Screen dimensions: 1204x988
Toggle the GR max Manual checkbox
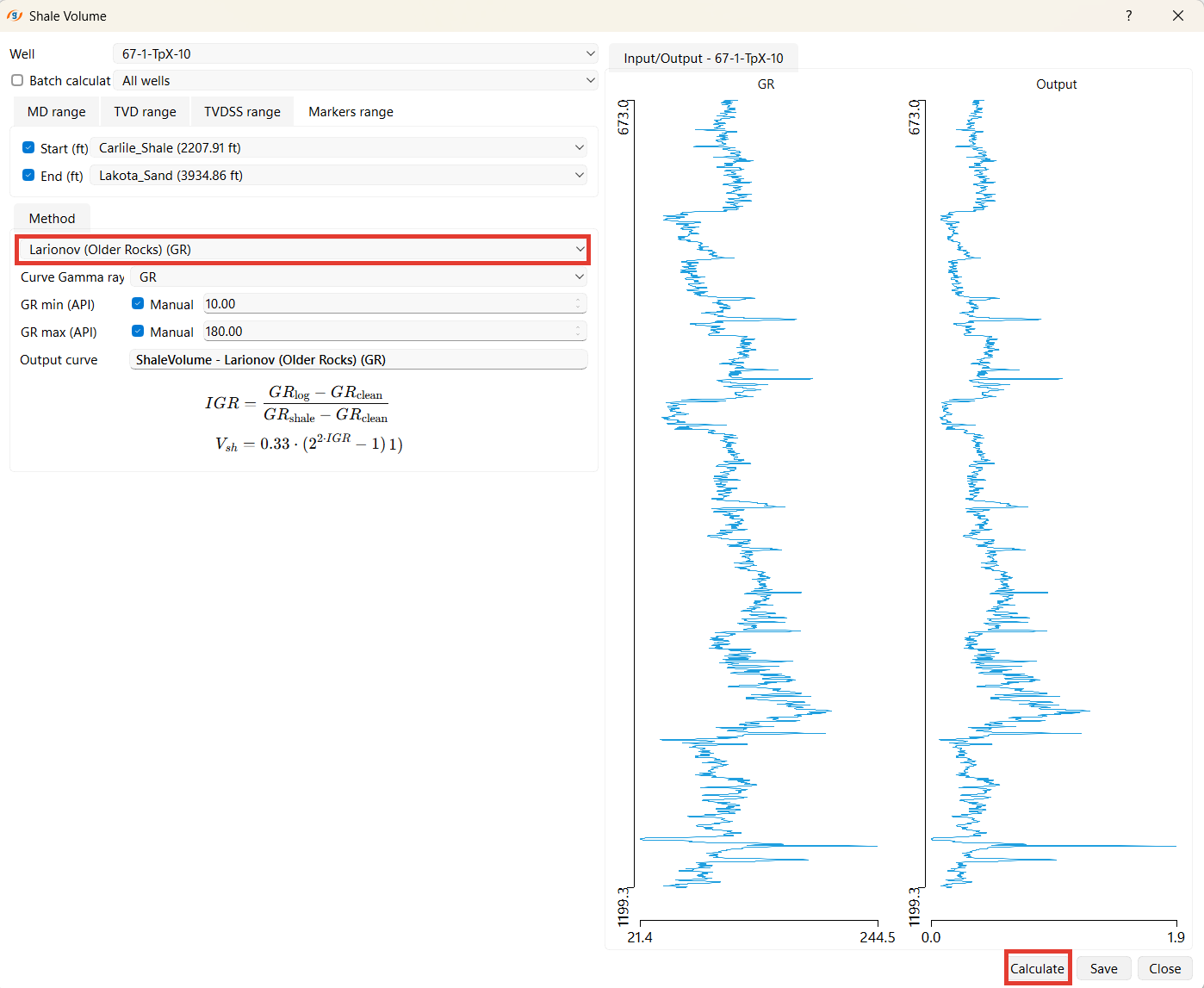[138, 332]
